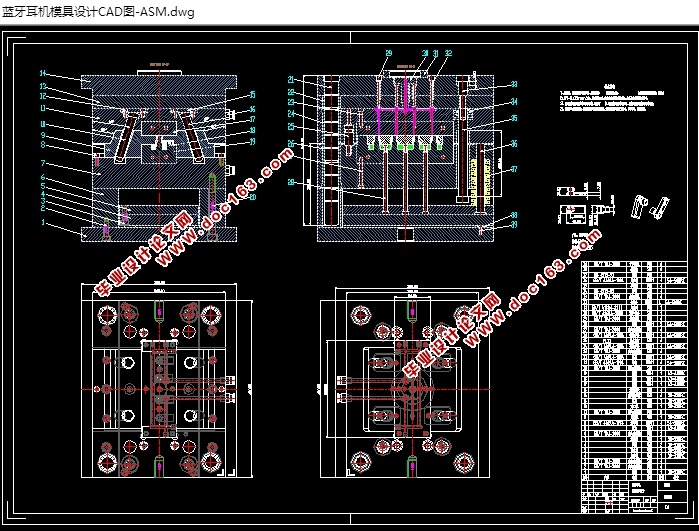Click part callout number 28
Viewport: 699px width, 531px height.
(x=291, y=182)
